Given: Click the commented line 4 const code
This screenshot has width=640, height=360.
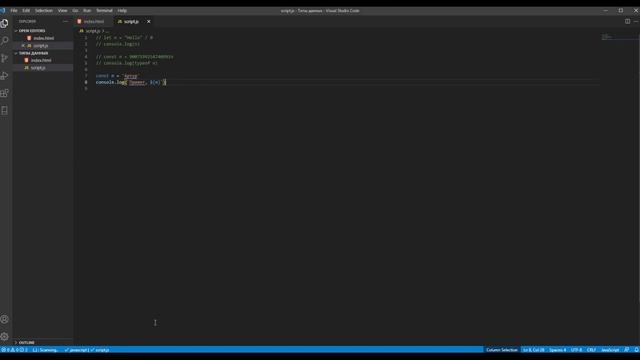Looking at the screenshot, I should click(134, 57).
